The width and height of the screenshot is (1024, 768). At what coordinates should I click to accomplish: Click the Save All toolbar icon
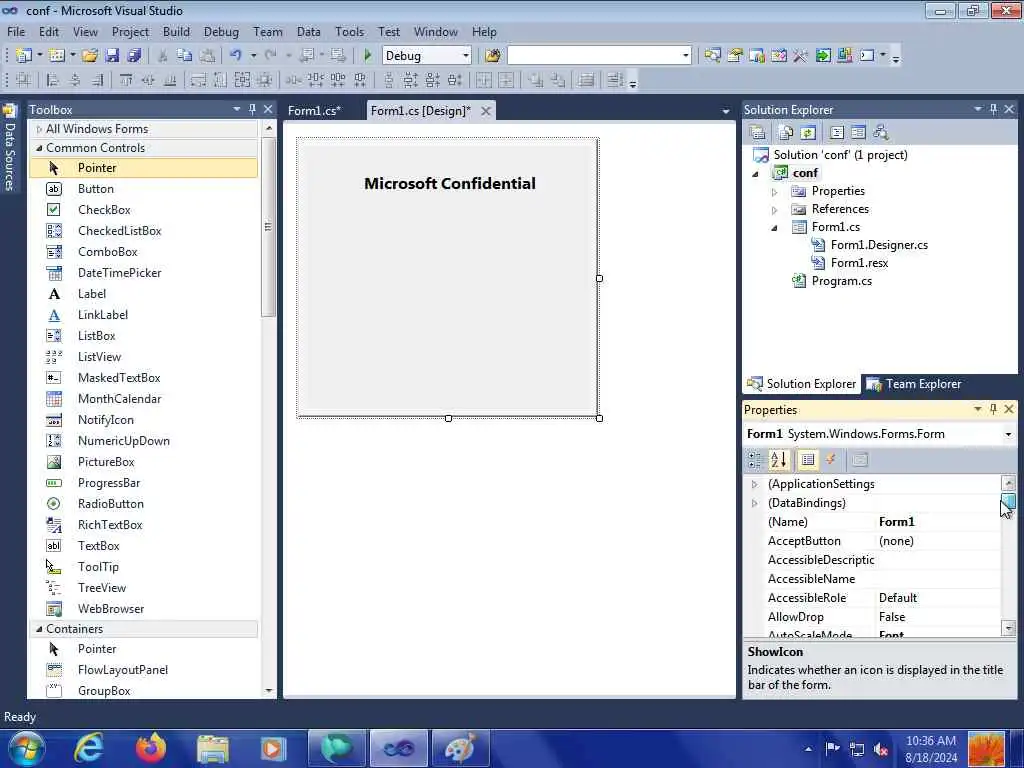point(135,56)
